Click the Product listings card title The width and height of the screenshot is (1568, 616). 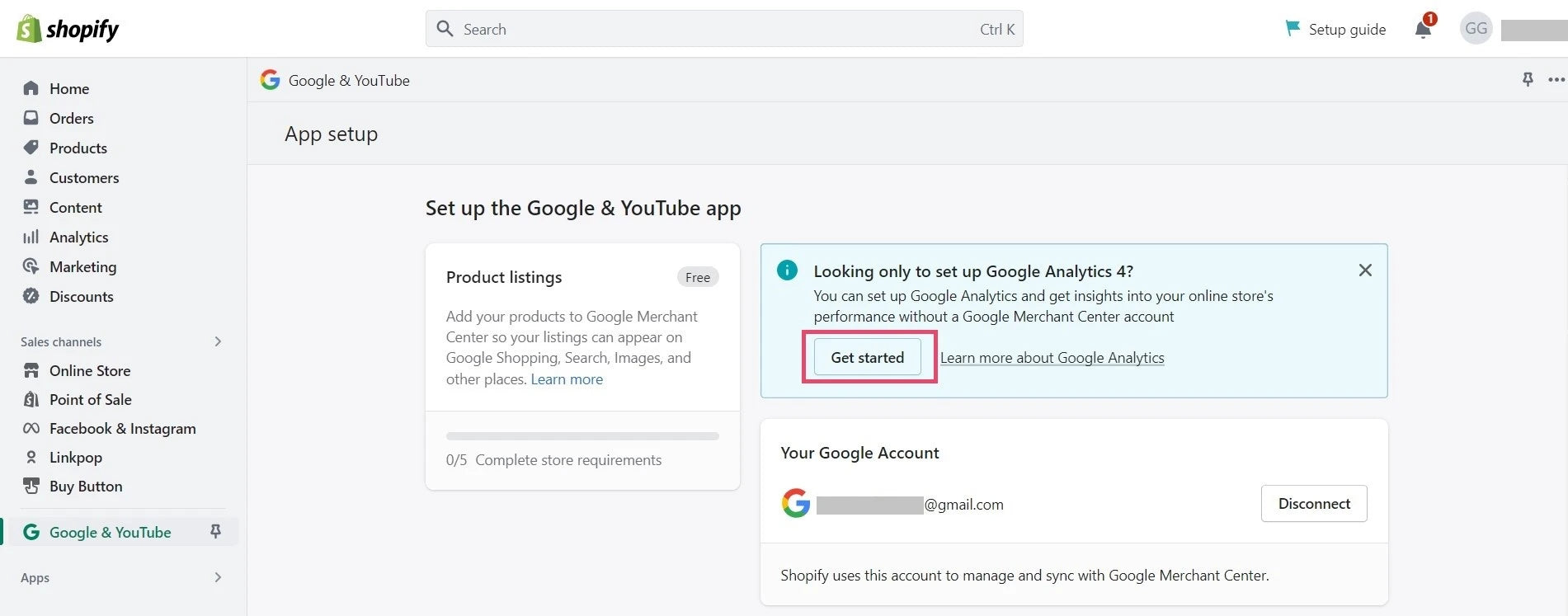pyautogui.click(x=504, y=277)
